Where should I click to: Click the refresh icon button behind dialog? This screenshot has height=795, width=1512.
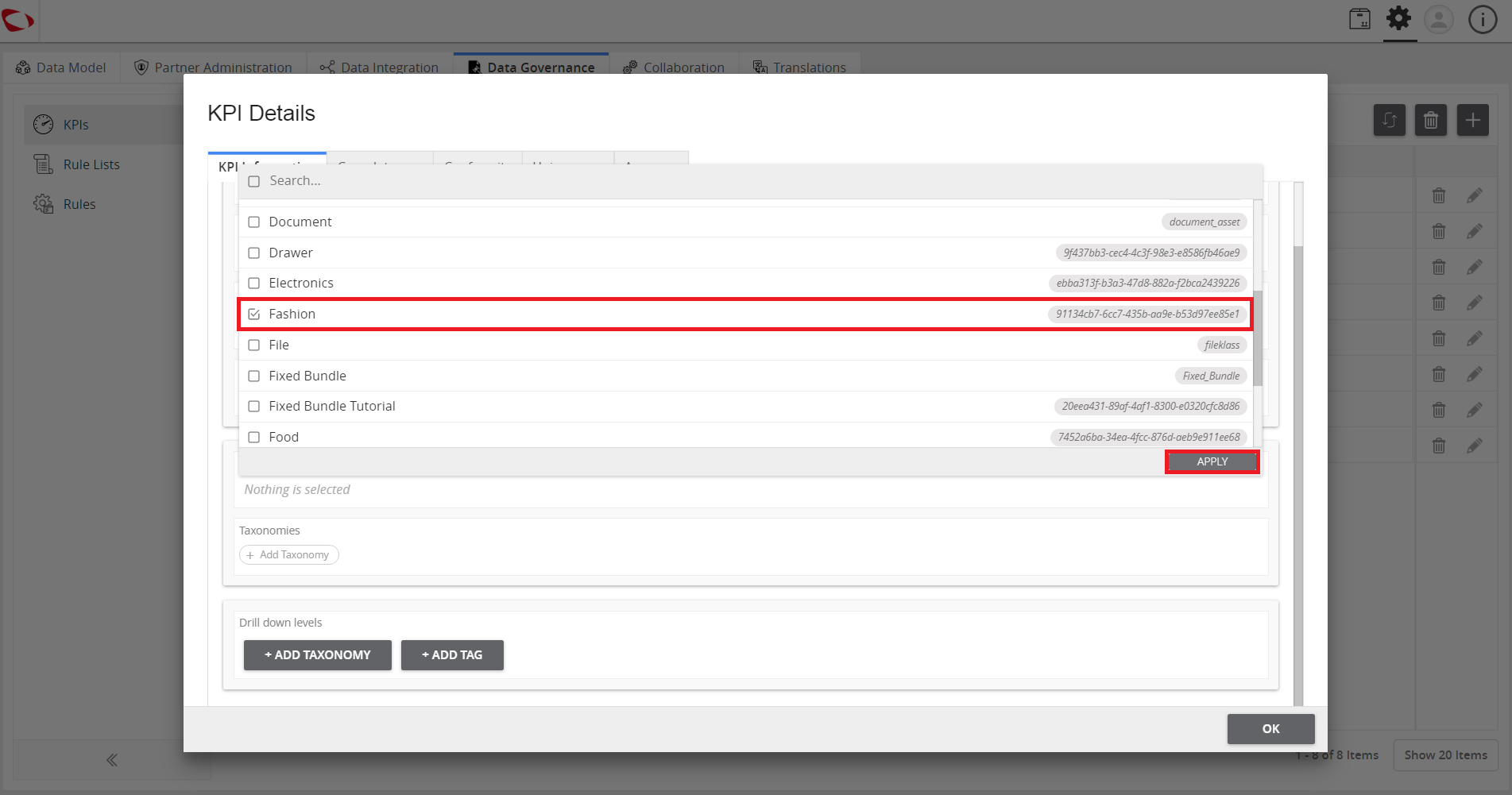1390,120
